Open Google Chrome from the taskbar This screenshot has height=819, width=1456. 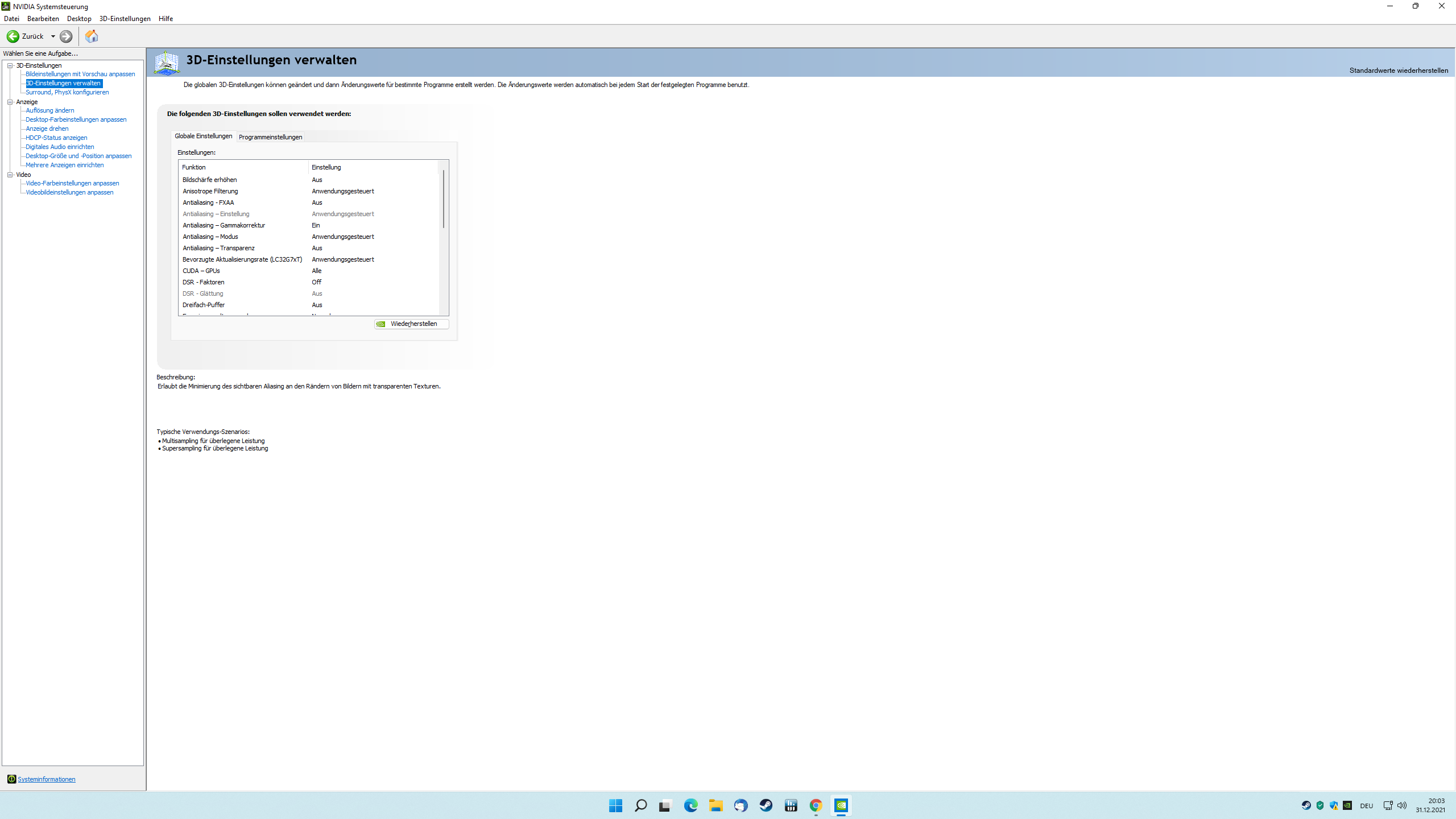click(816, 806)
